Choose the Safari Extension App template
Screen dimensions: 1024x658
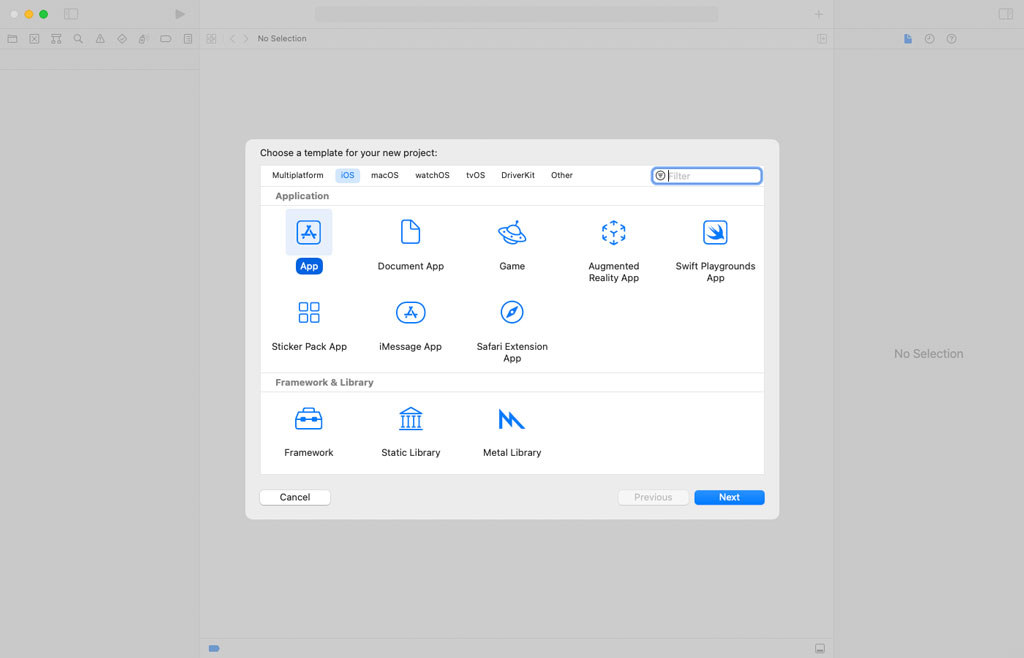[x=512, y=312]
